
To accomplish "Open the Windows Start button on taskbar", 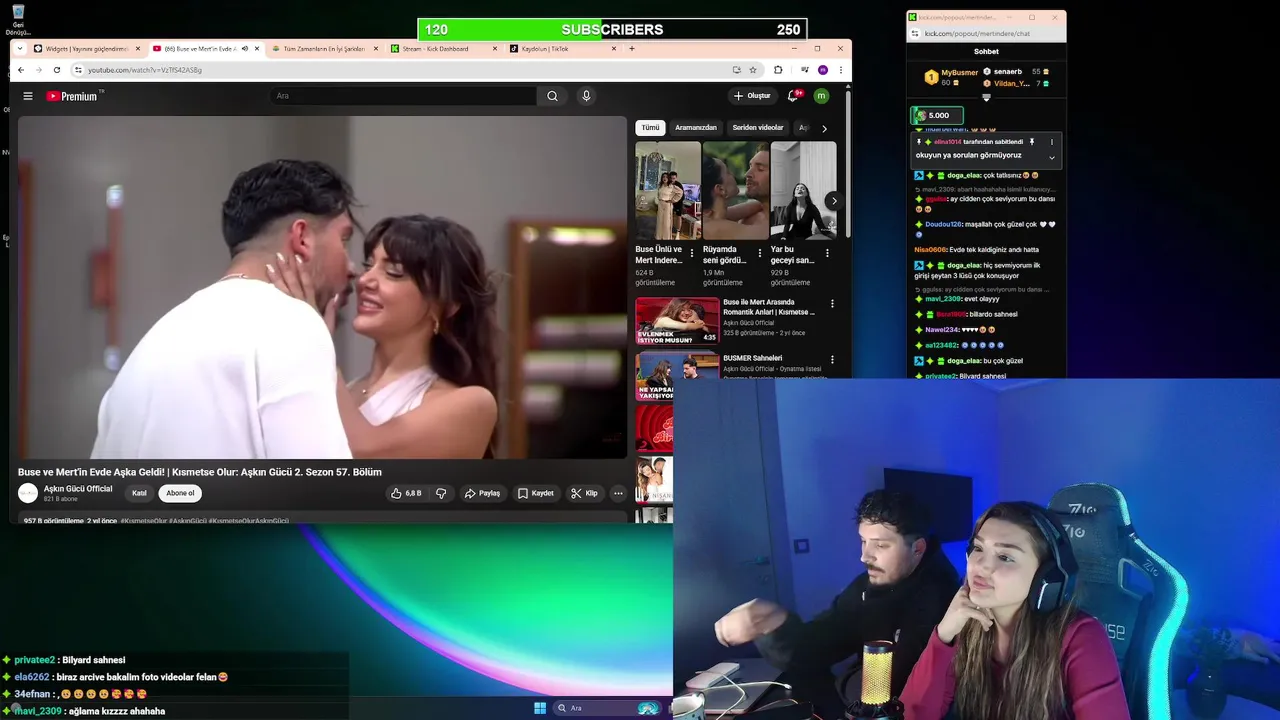I will (540, 708).
